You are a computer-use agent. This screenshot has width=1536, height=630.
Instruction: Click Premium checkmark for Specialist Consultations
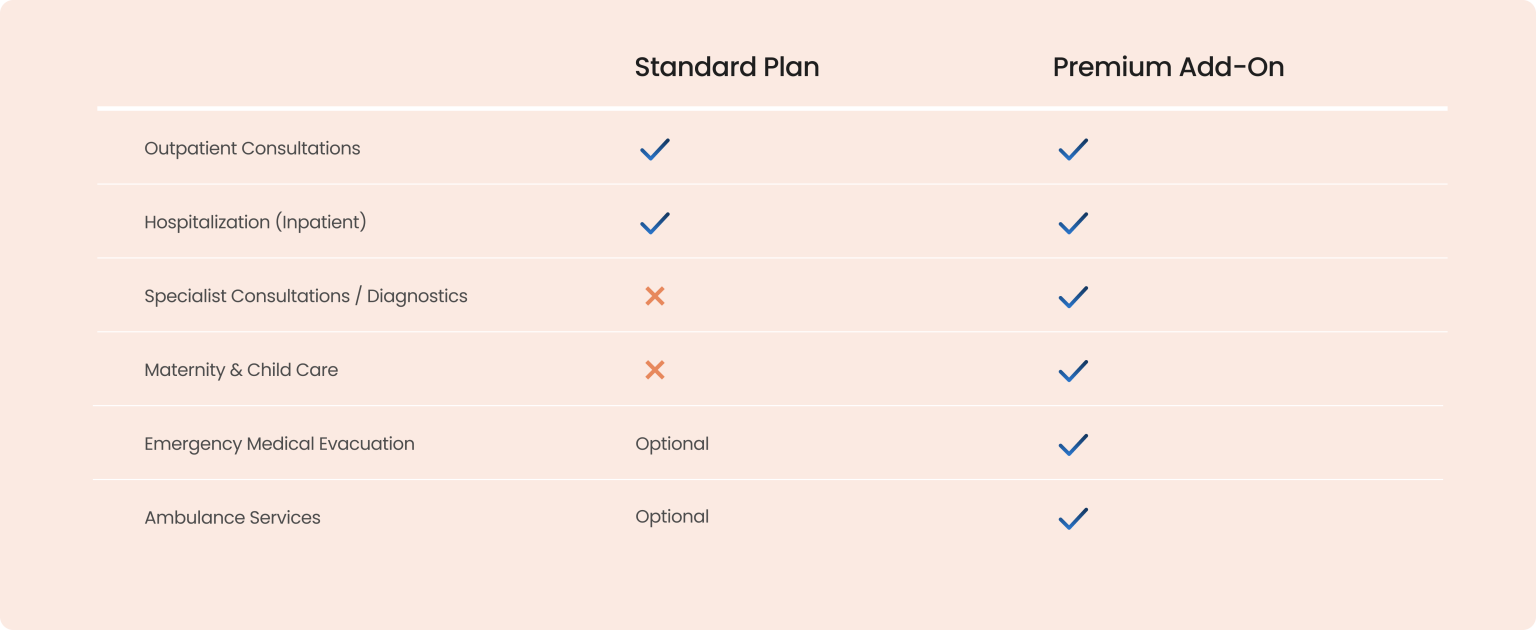pos(1073,297)
